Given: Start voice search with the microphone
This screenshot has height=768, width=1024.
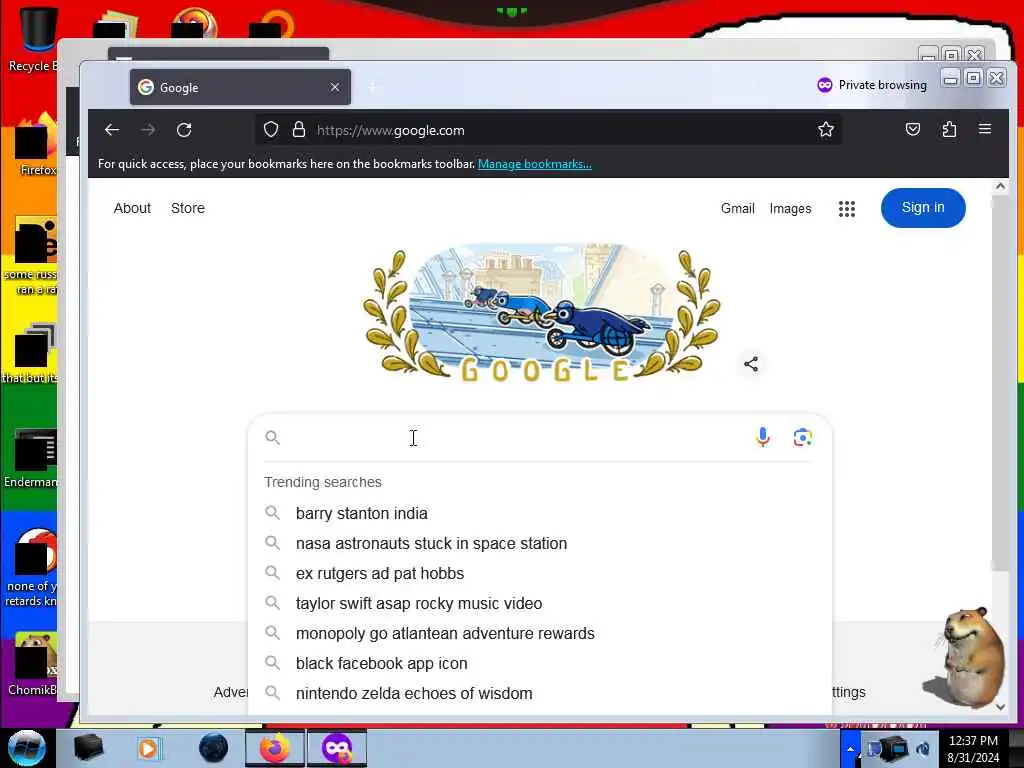Looking at the screenshot, I should [x=762, y=437].
